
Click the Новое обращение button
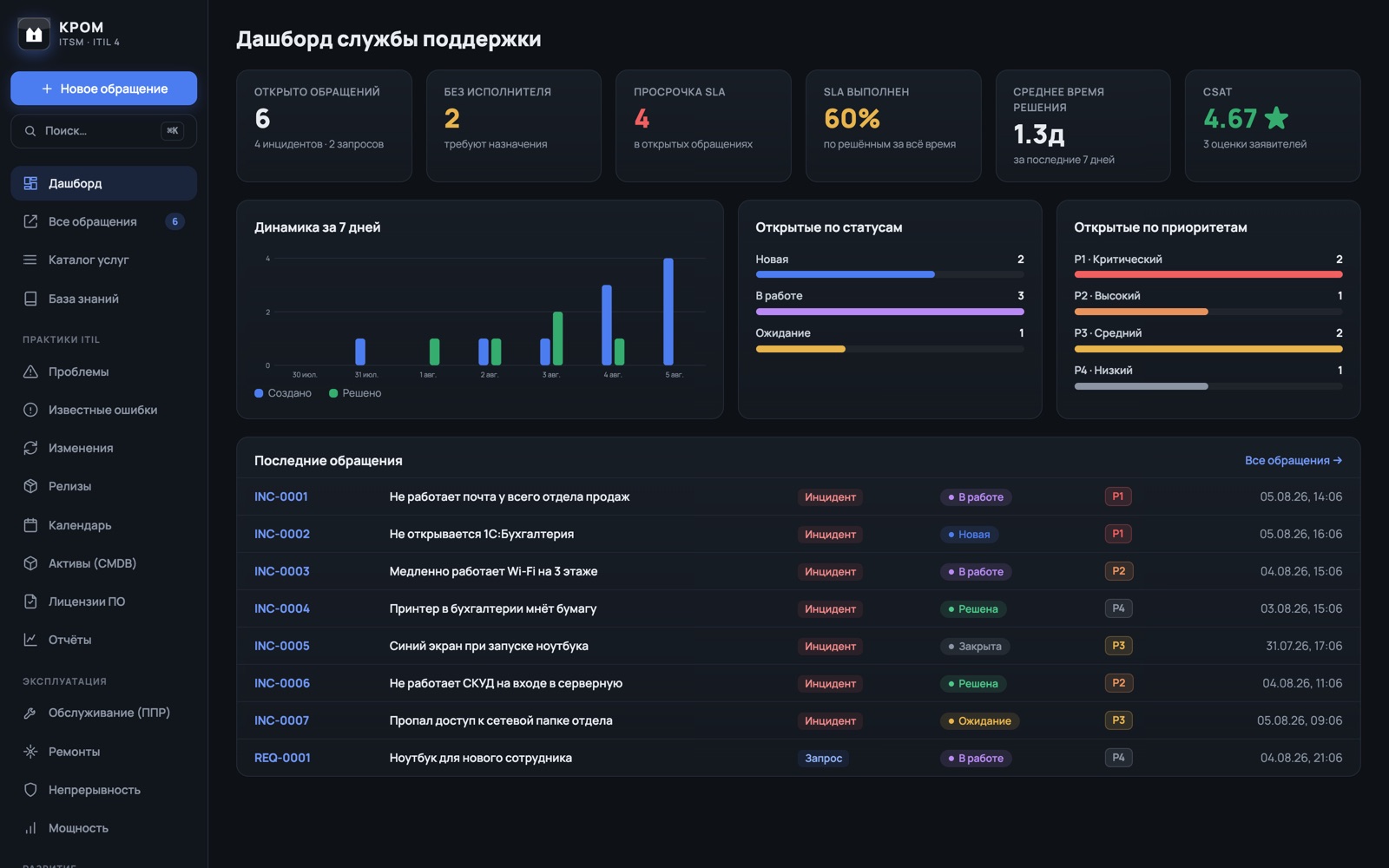[x=103, y=89]
